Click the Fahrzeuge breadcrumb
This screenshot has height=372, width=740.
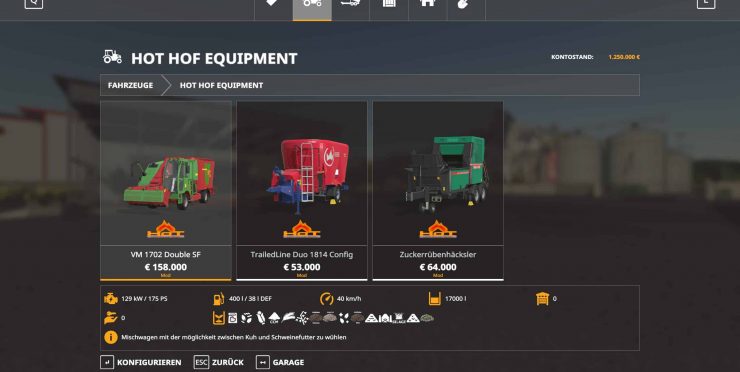coord(131,85)
